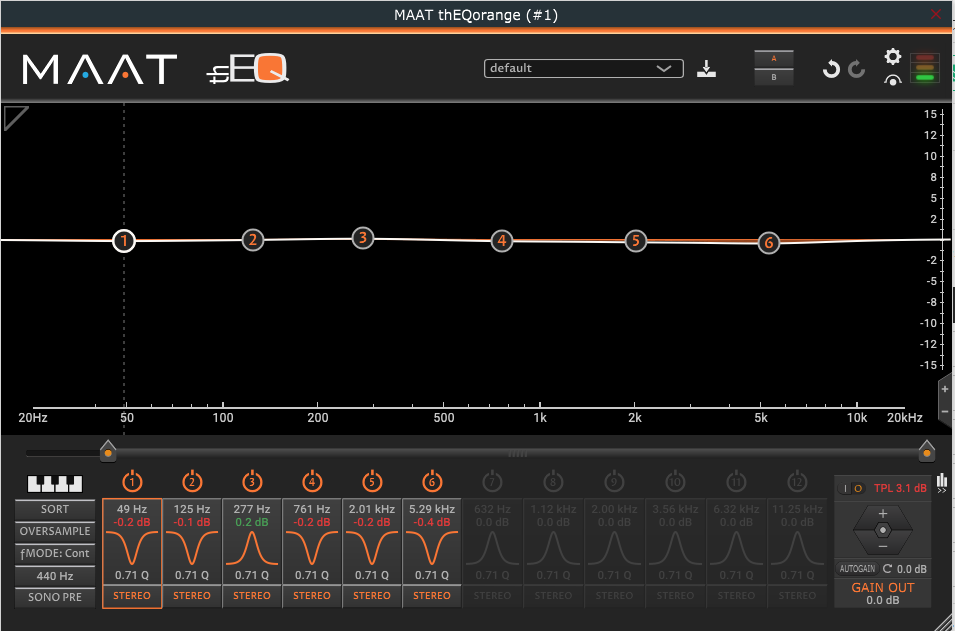This screenshot has height=631, width=955.
Task: Switch off band 5 power button
Action: click(372, 482)
